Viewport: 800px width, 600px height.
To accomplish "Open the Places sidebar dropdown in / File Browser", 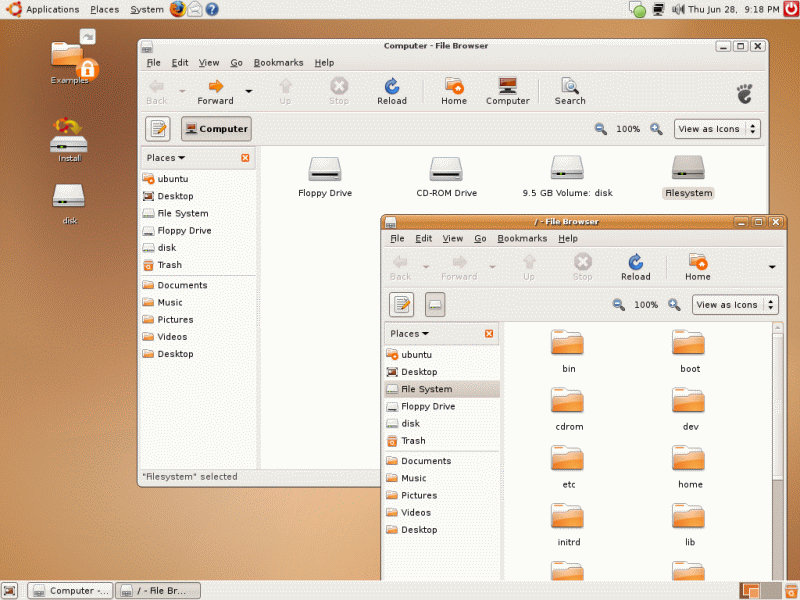I will click(x=410, y=334).
